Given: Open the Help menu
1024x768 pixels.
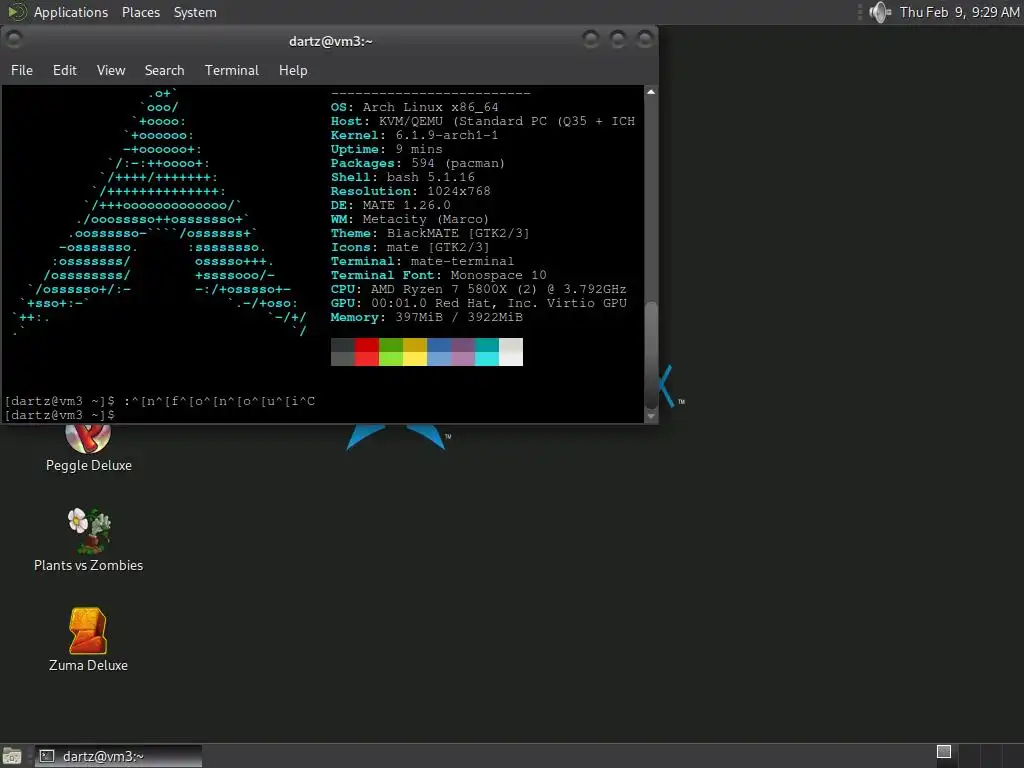Looking at the screenshot, I should (x=293, y=70).
